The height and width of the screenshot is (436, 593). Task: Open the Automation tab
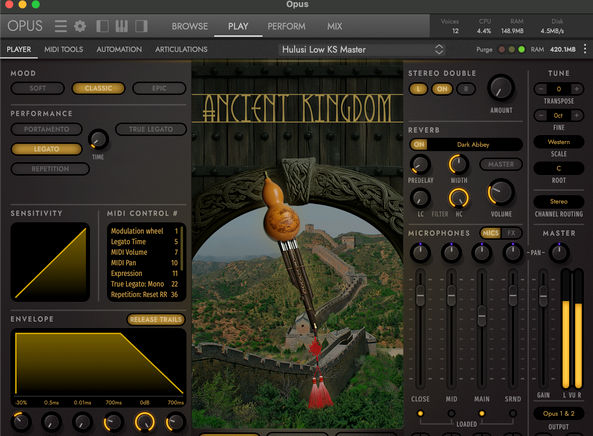coord(119,49)
